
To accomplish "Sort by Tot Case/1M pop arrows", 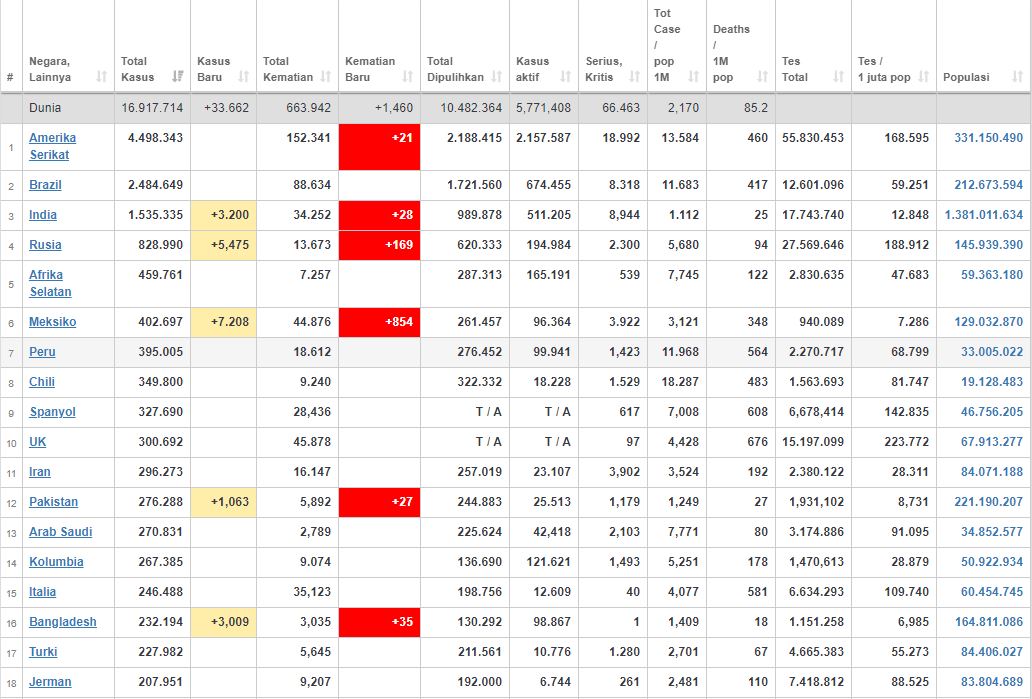I will (x=694, y=77).
